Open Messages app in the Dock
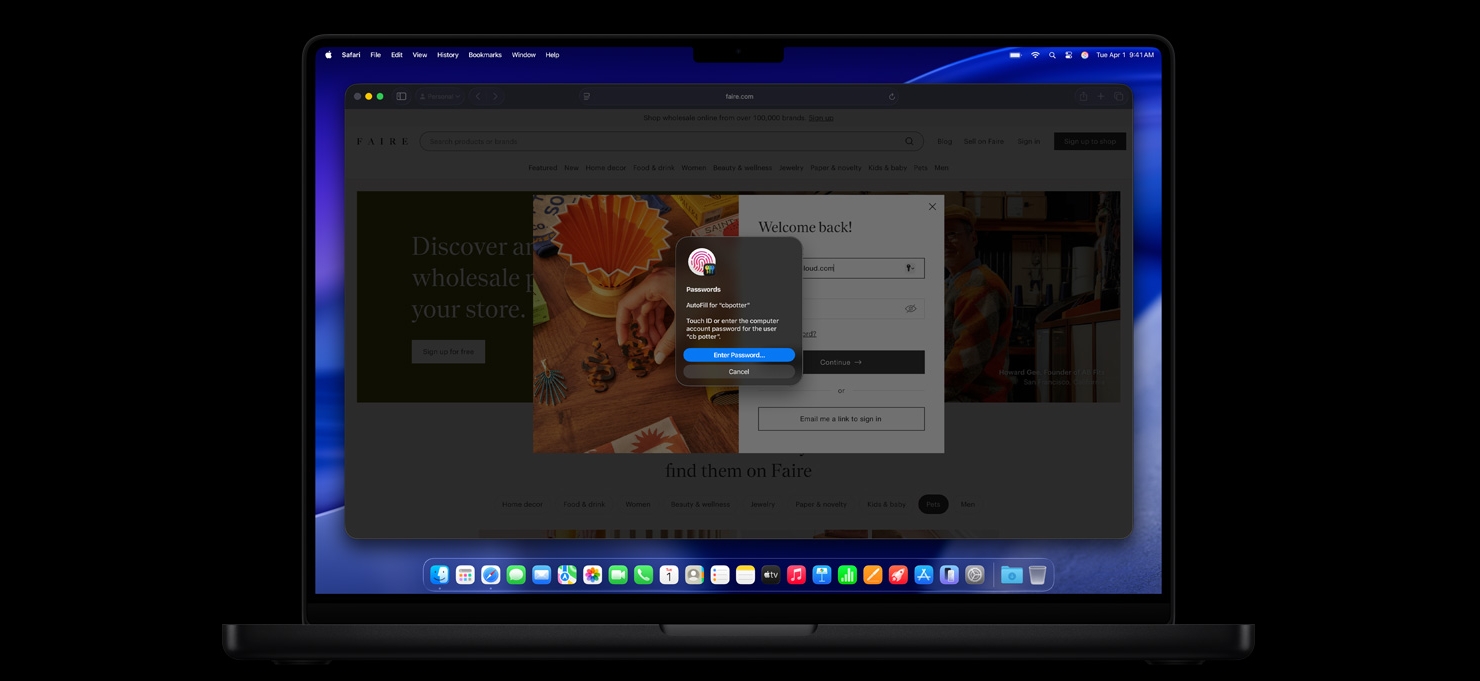This screenshot has height=681, width=1480. click(x=516, y=575)
